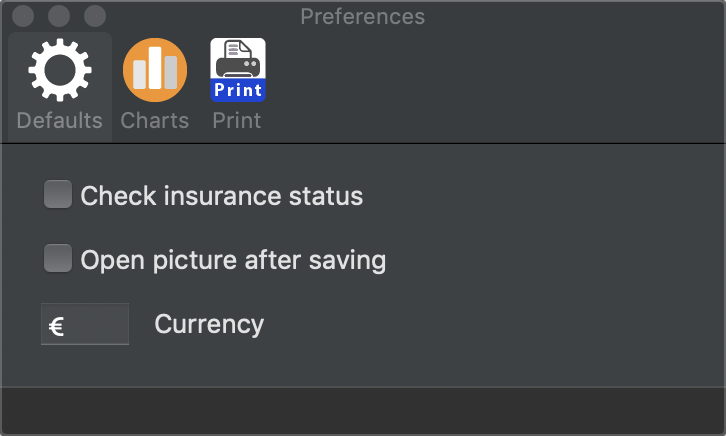
Task: Open the Print printer icon
Action: [238, 70]
